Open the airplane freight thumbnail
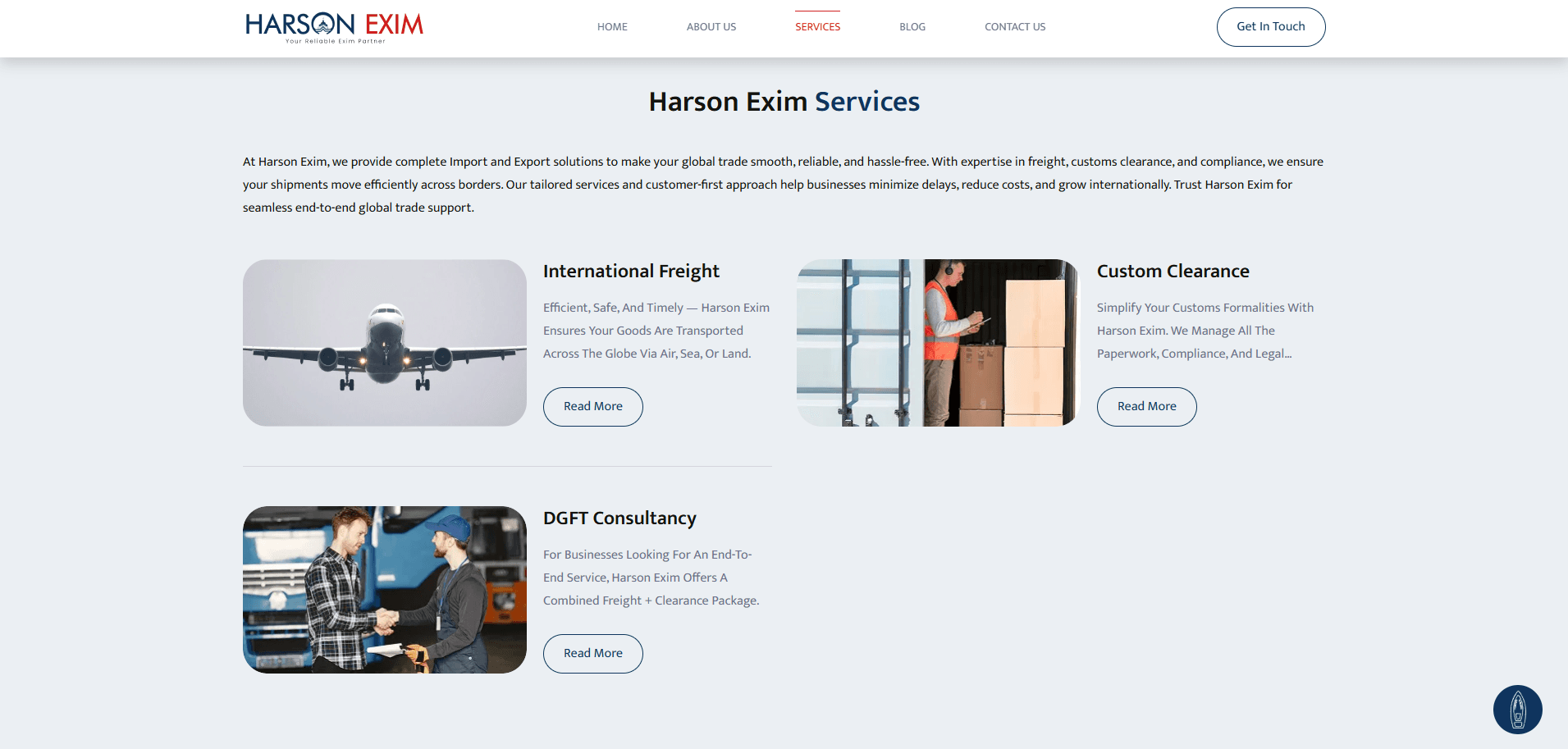The image size is (1568, 749). click(385, 343)
